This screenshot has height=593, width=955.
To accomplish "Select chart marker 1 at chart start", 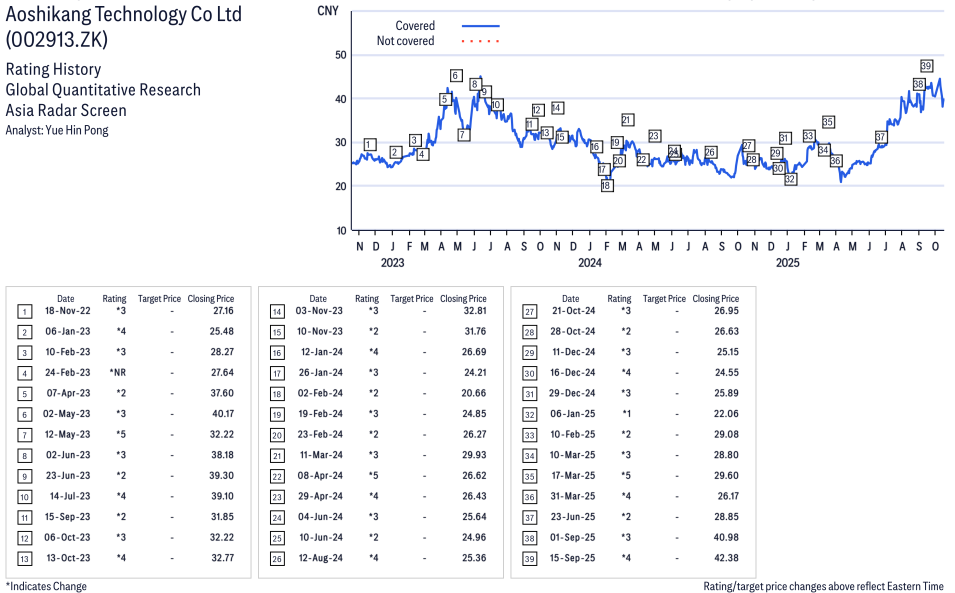I will (x=370, y=145).
